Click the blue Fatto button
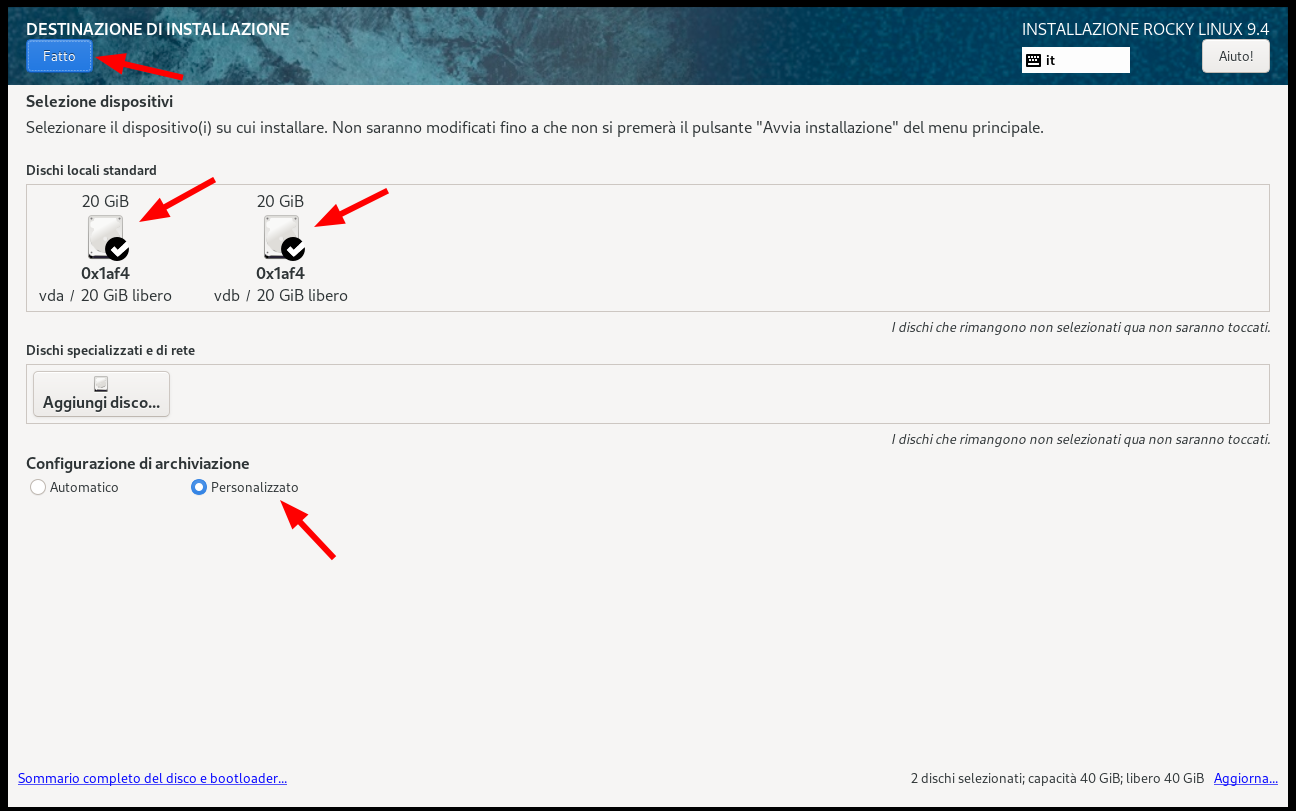 (x=59, y=56)
